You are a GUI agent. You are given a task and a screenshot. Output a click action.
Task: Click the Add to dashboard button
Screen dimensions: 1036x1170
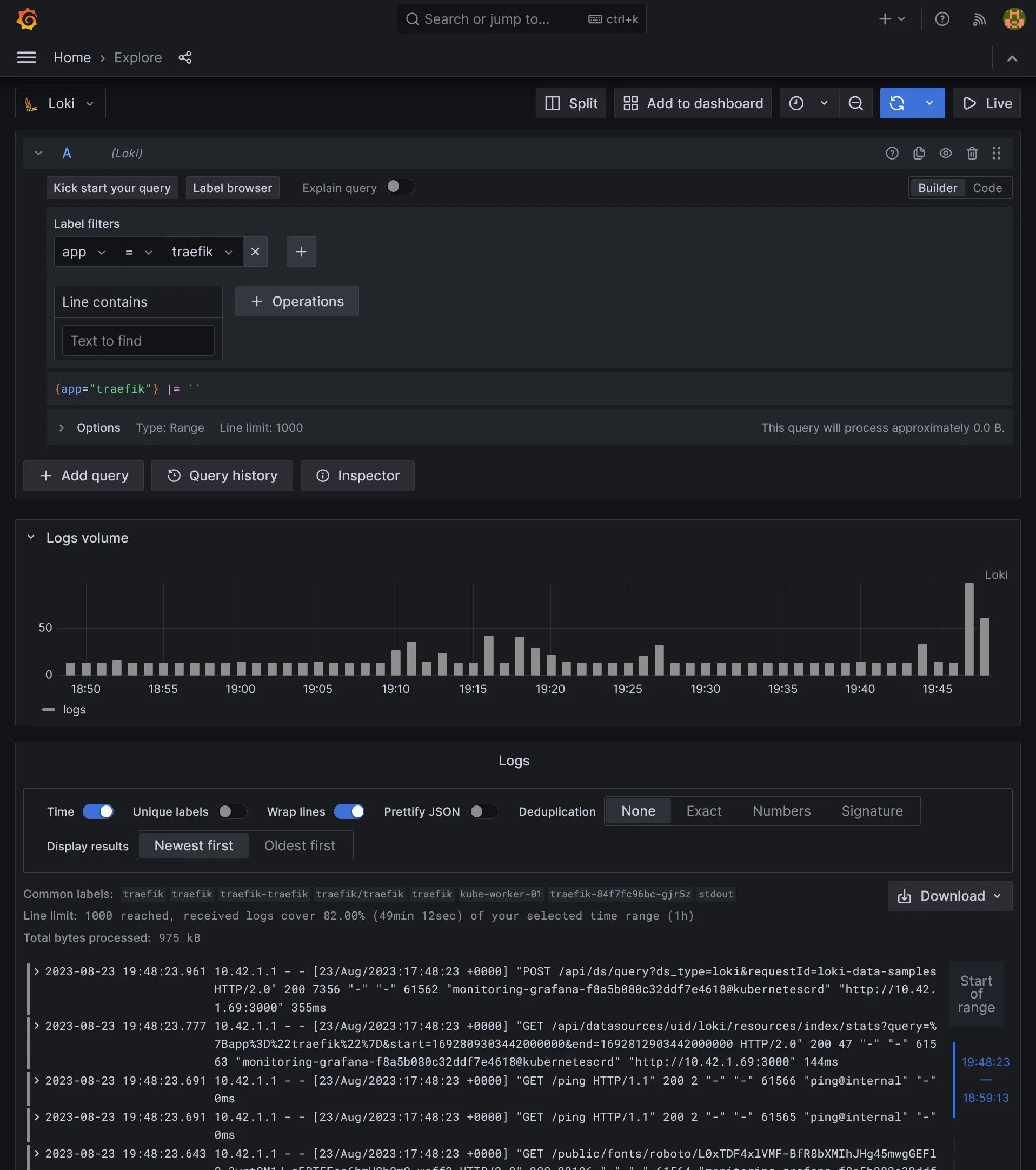(x=692, y=104)
